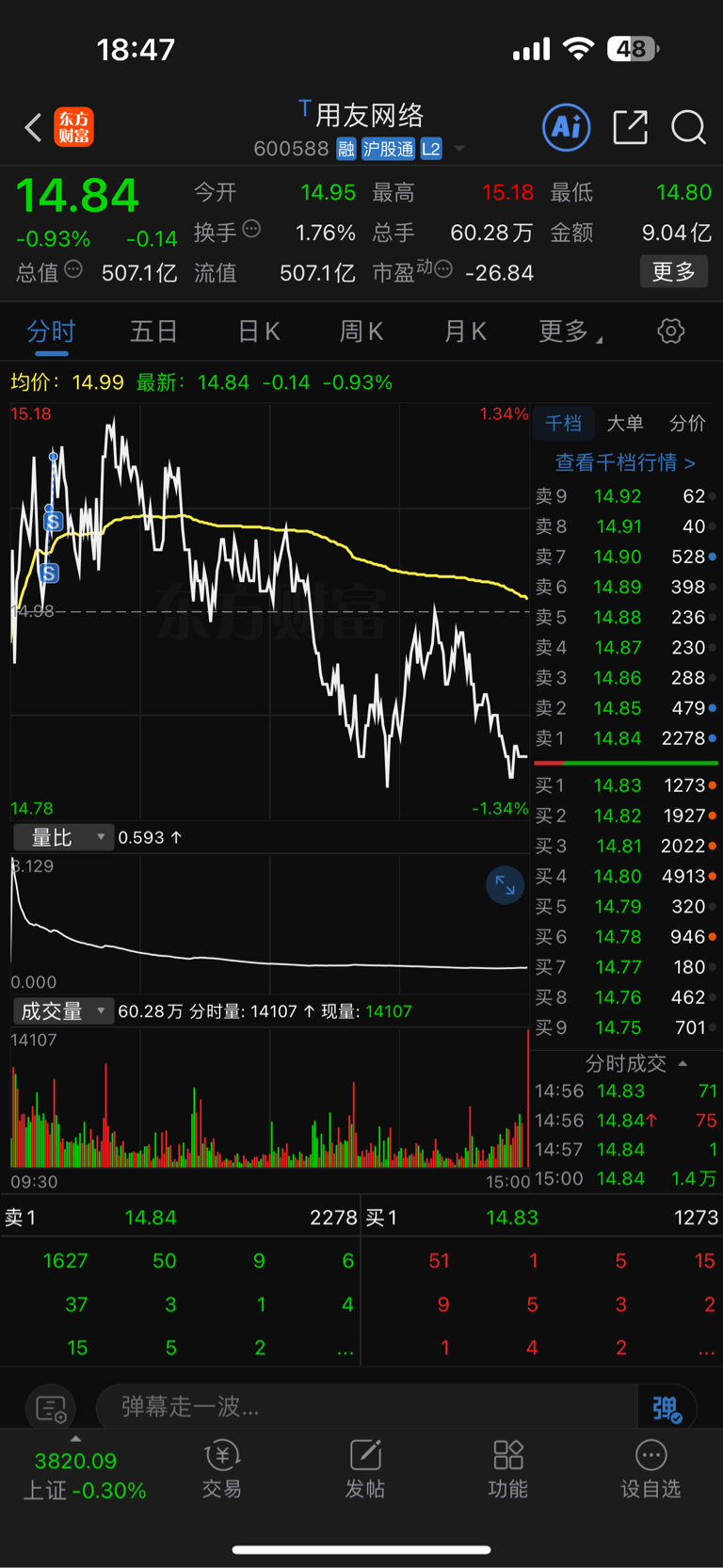Tap the share export icon

pyautogui.click(x=630, y=126)
